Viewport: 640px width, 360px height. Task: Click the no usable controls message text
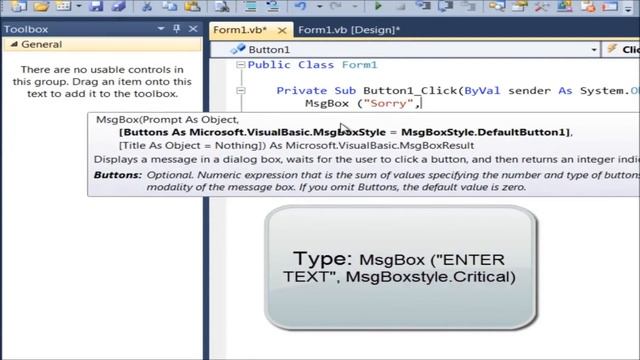pos(102,82)
